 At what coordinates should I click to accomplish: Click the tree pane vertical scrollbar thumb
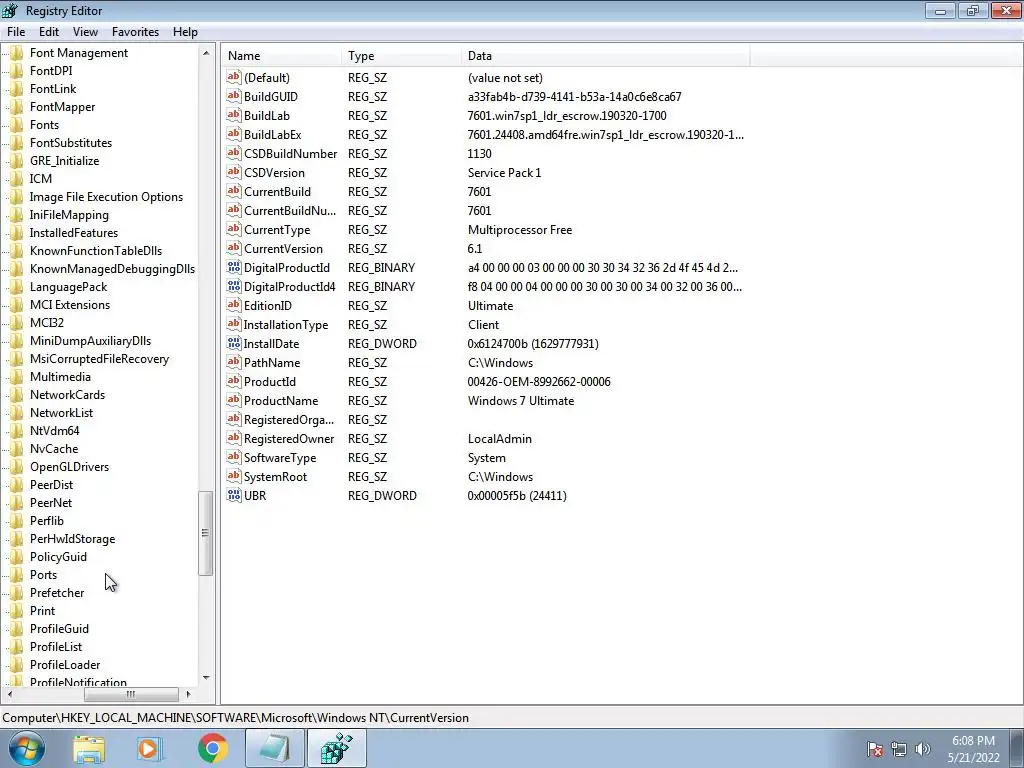pyautogui.click(x=206, y=533)
